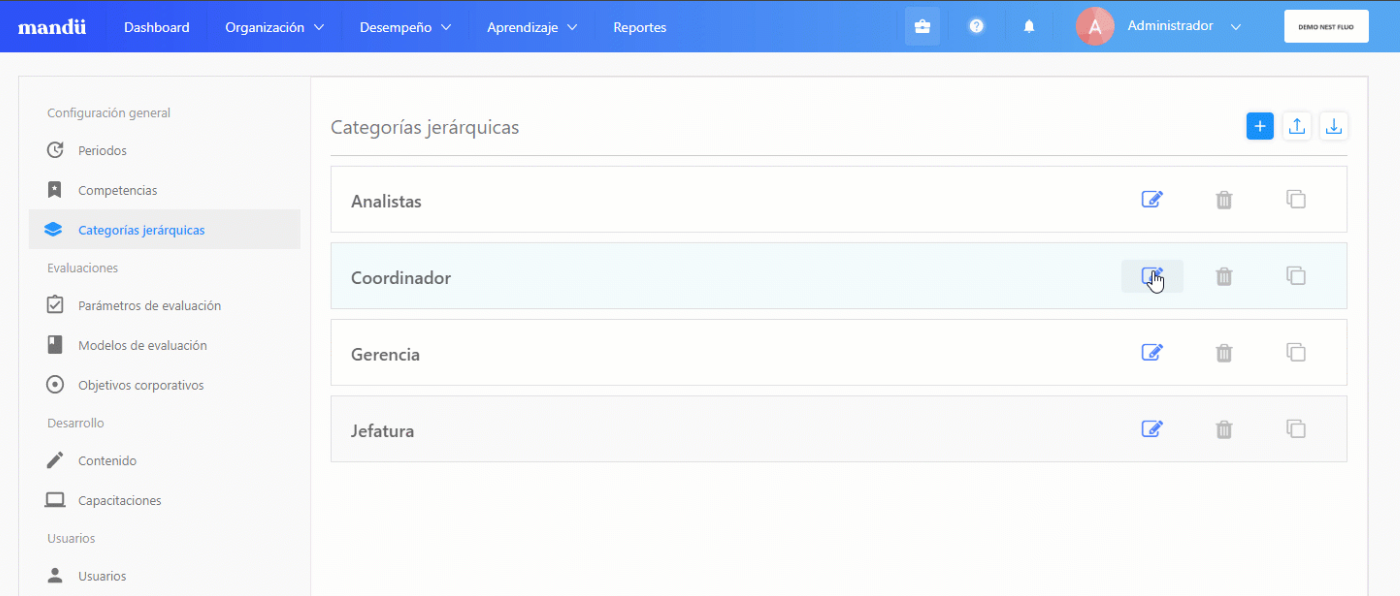
Task: Click the Modelos de evaluación book icon
Action: coord(55,345)
